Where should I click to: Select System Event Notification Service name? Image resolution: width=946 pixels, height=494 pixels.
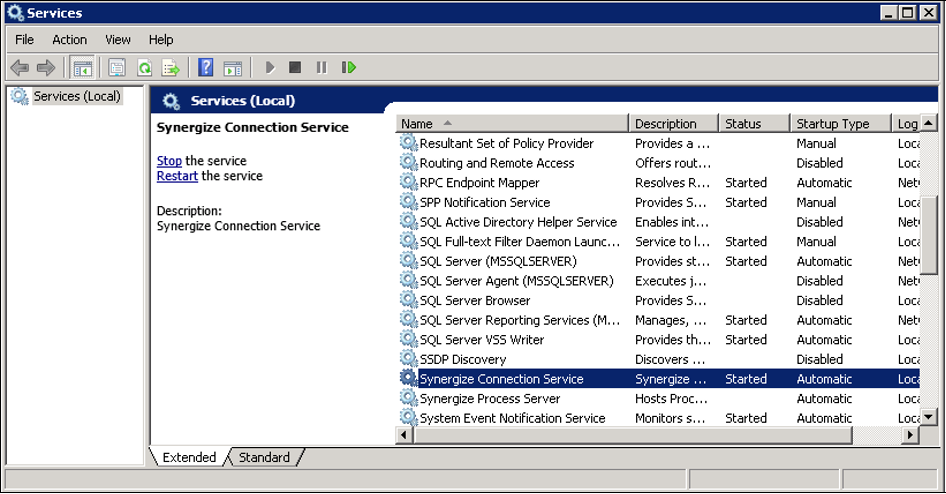point(512,418)
